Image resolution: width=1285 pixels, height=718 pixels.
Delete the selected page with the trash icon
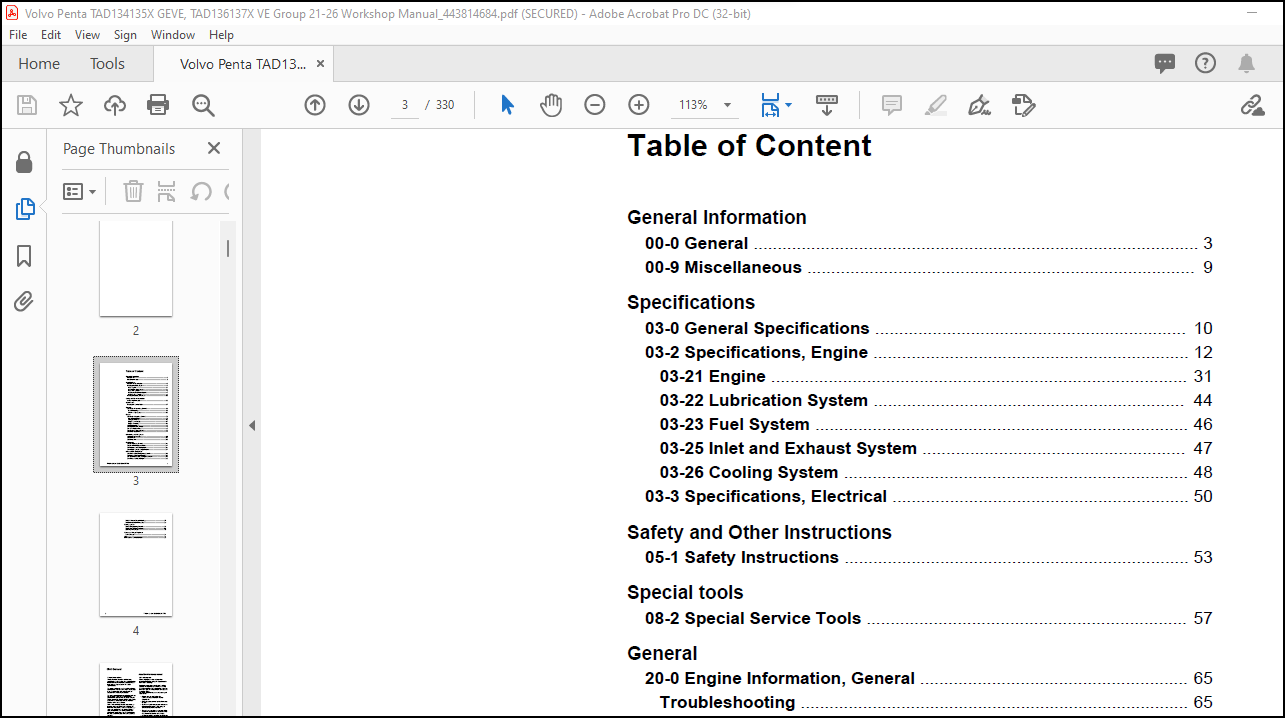(x=133, y=191)
